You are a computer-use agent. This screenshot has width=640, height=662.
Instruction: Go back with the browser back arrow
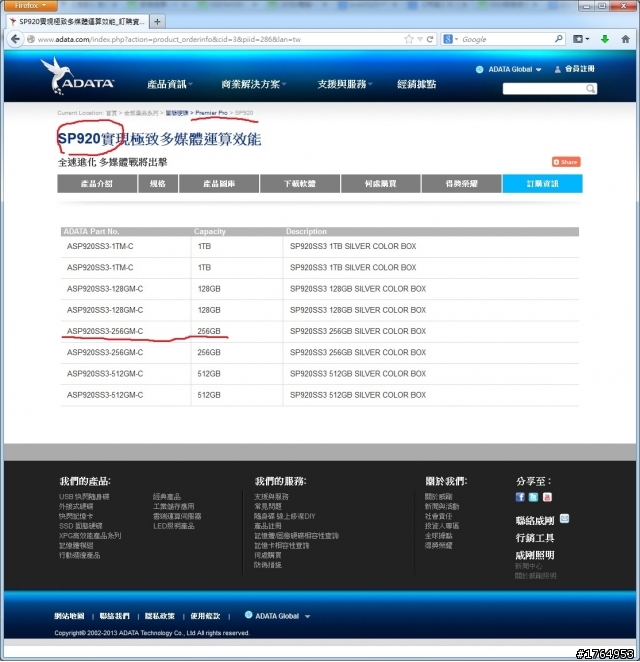point(16,39)
